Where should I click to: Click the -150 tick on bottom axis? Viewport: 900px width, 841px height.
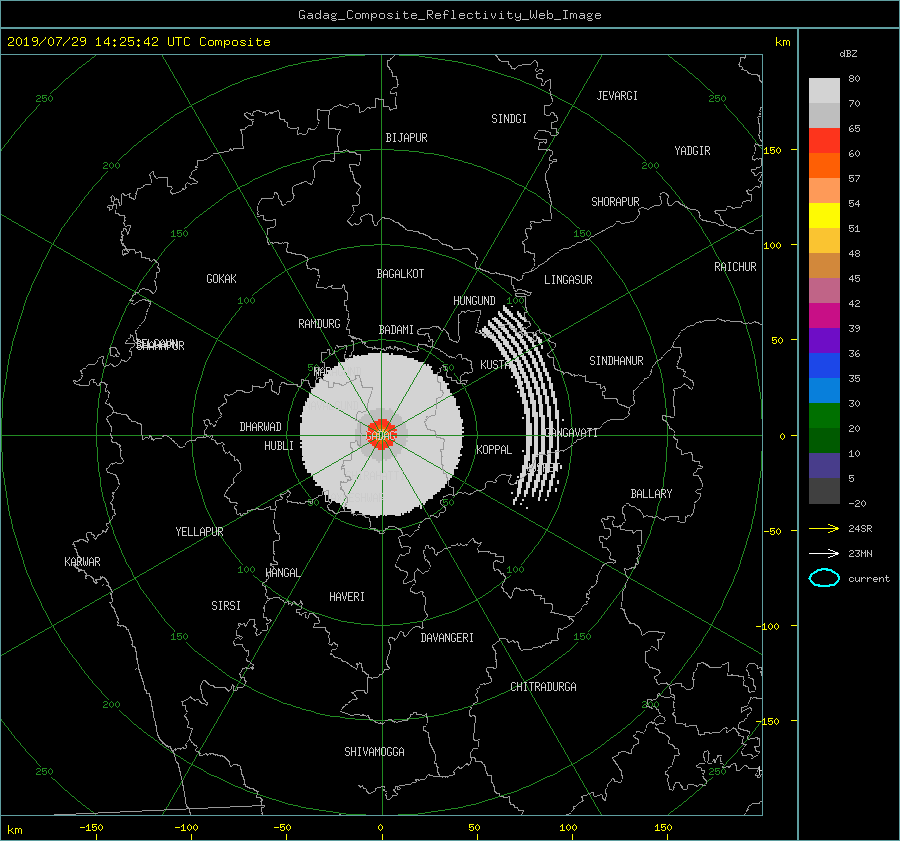(x=91, y=828)
